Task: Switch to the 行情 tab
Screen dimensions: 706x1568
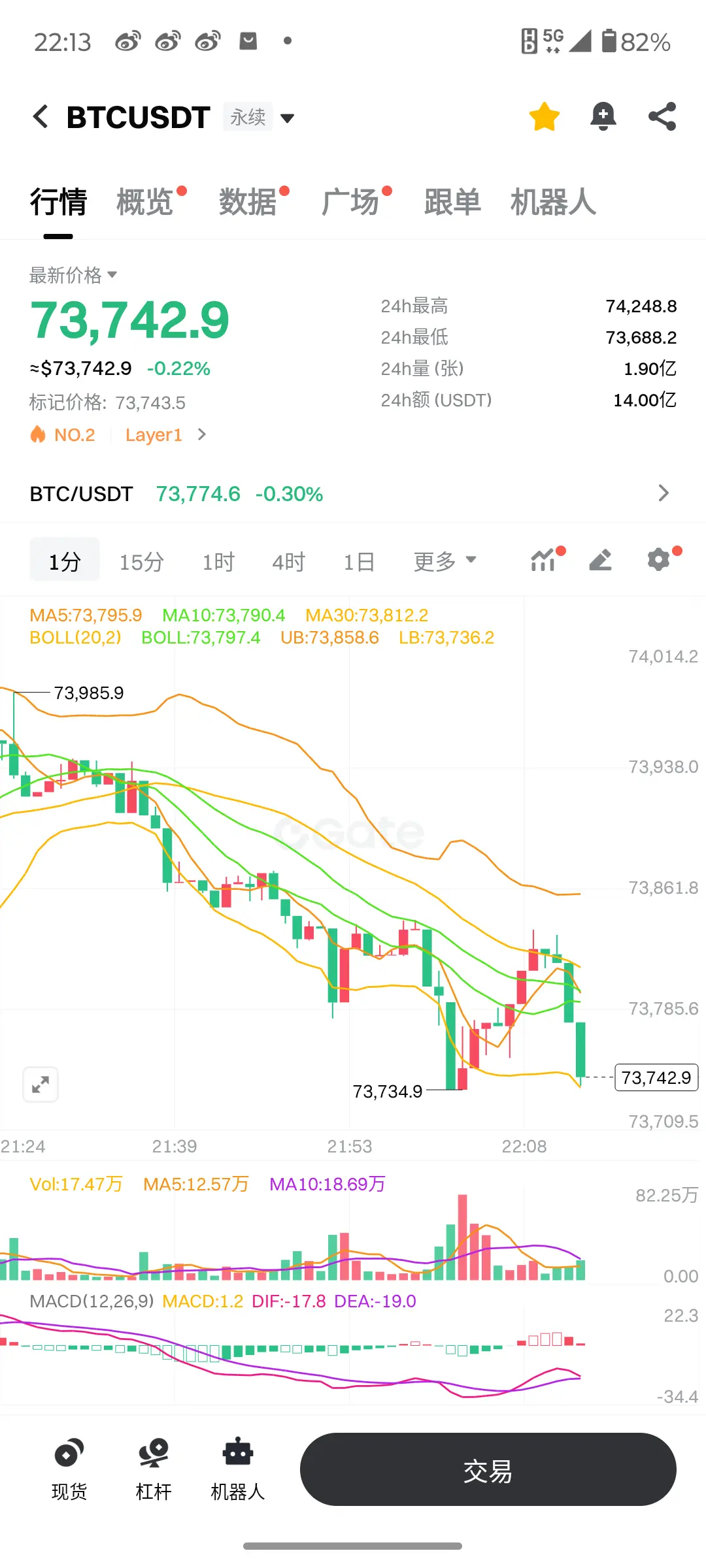Action: [58, 201]
